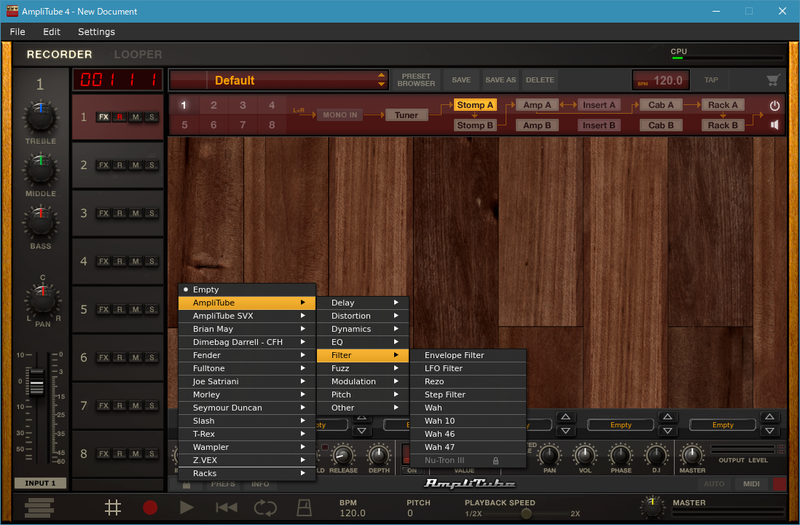Adjust the channel PAN knob
Screen dimensions: 800x525
pos(43,300)
